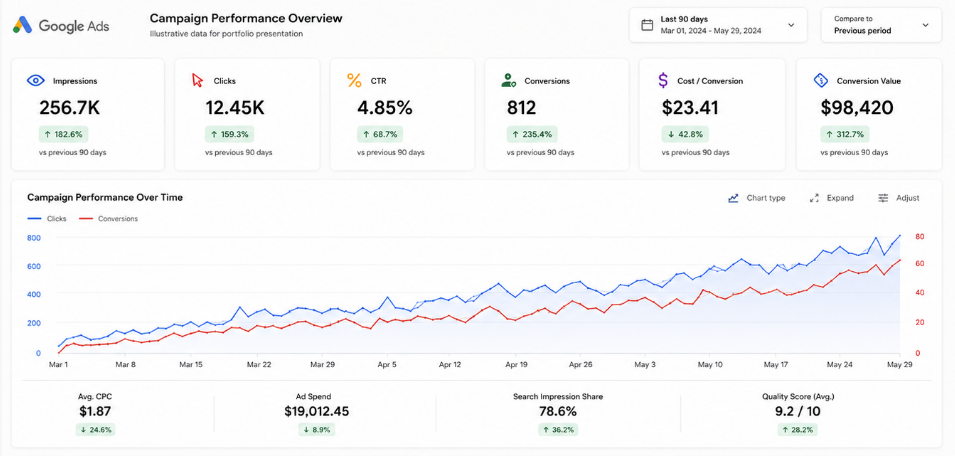Click the Cost / Conversion dollar icon
955x456 pixels.
point(663,80)
